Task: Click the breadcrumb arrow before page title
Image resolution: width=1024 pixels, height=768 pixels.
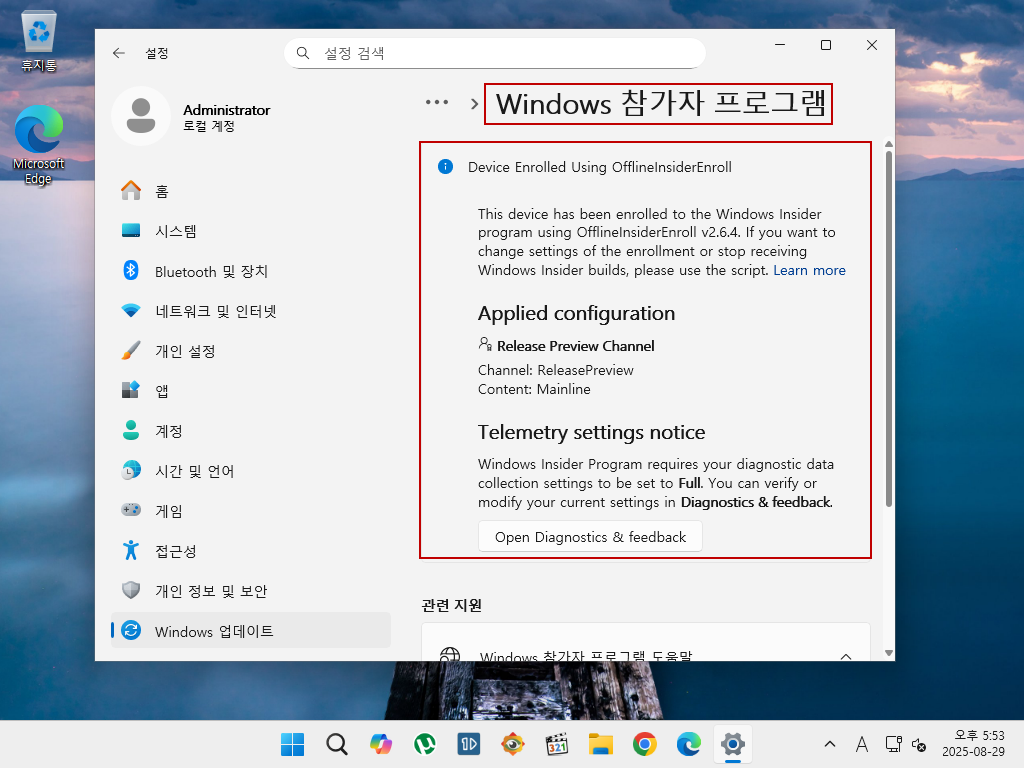Action: tap(474, 104)
